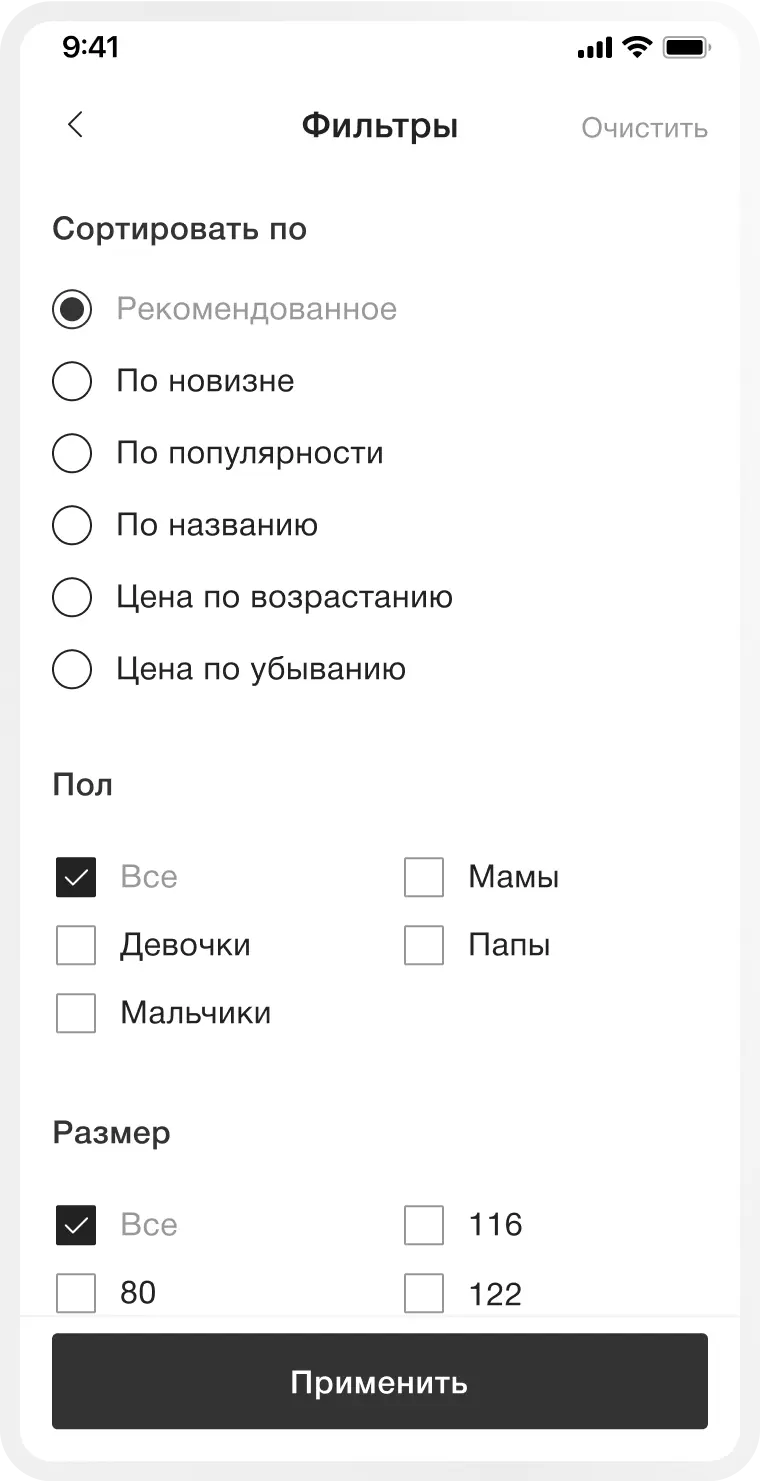Tap the cellular signal strength icon
760x1481 pixels.
[594, 46]
